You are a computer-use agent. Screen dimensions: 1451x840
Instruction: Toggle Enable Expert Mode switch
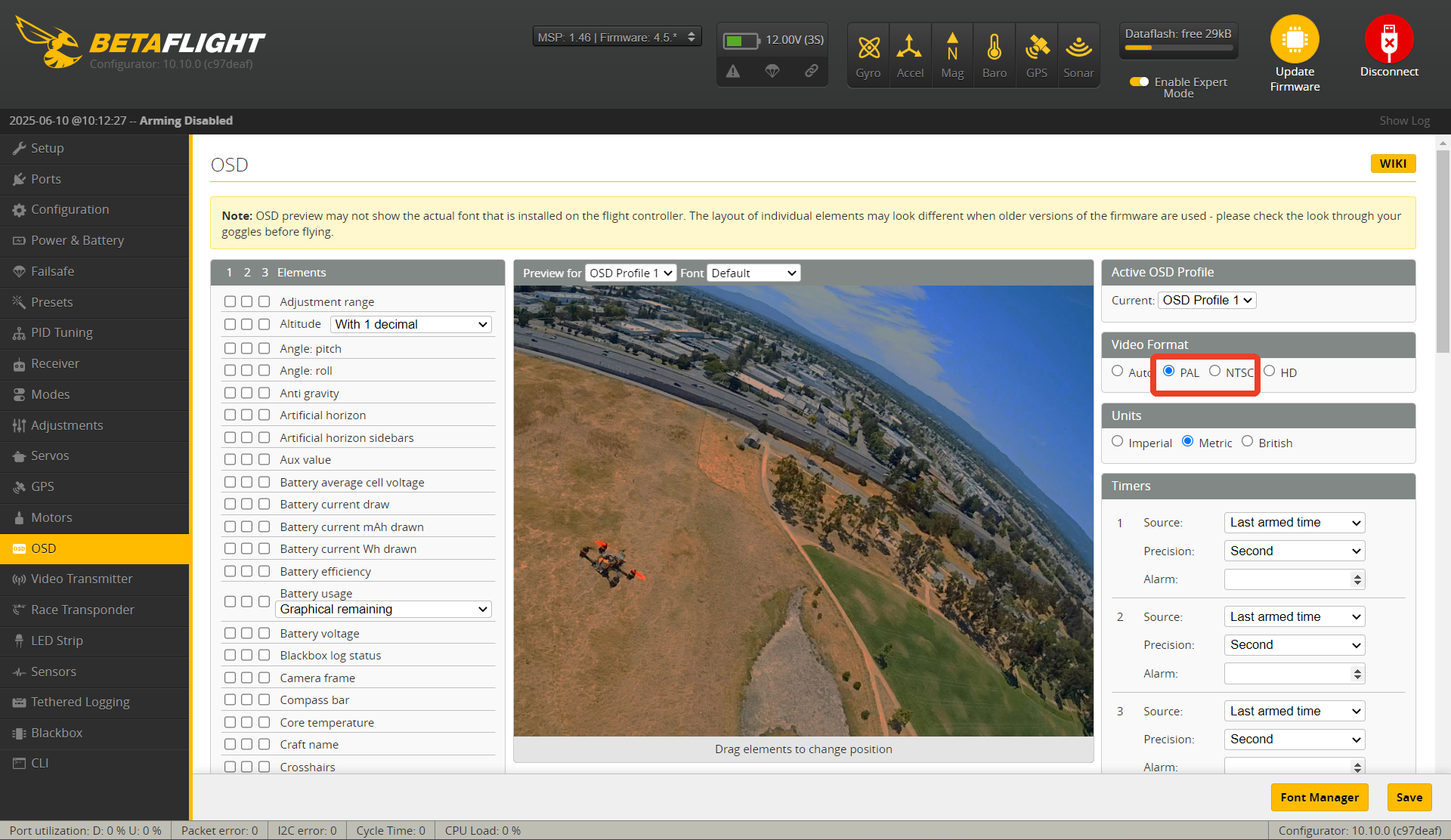pyautogui.click(x=1139, y=82)
